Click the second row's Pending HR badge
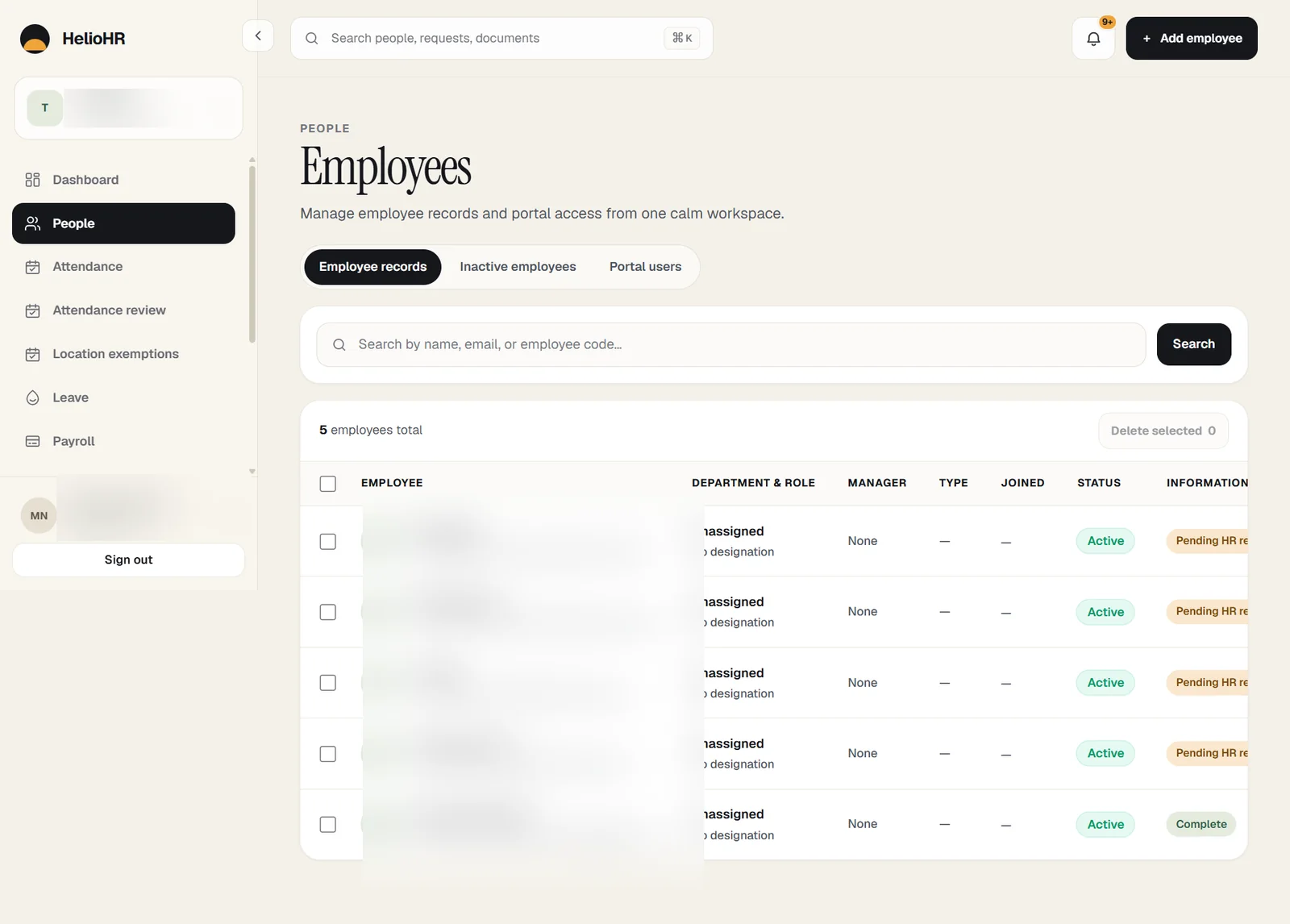This screenshot has height=924, width=1290. pyautogui.click(x=1207, y=612)
